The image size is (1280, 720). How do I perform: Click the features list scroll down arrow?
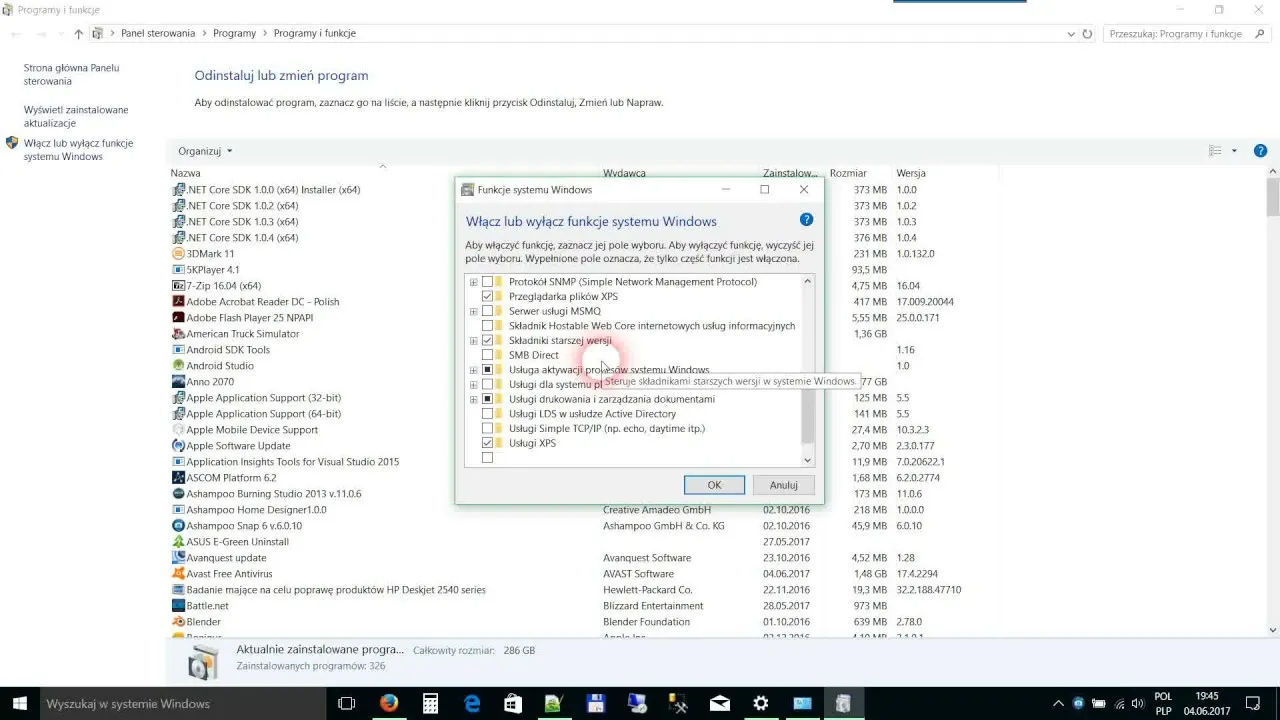click(808, 460)
